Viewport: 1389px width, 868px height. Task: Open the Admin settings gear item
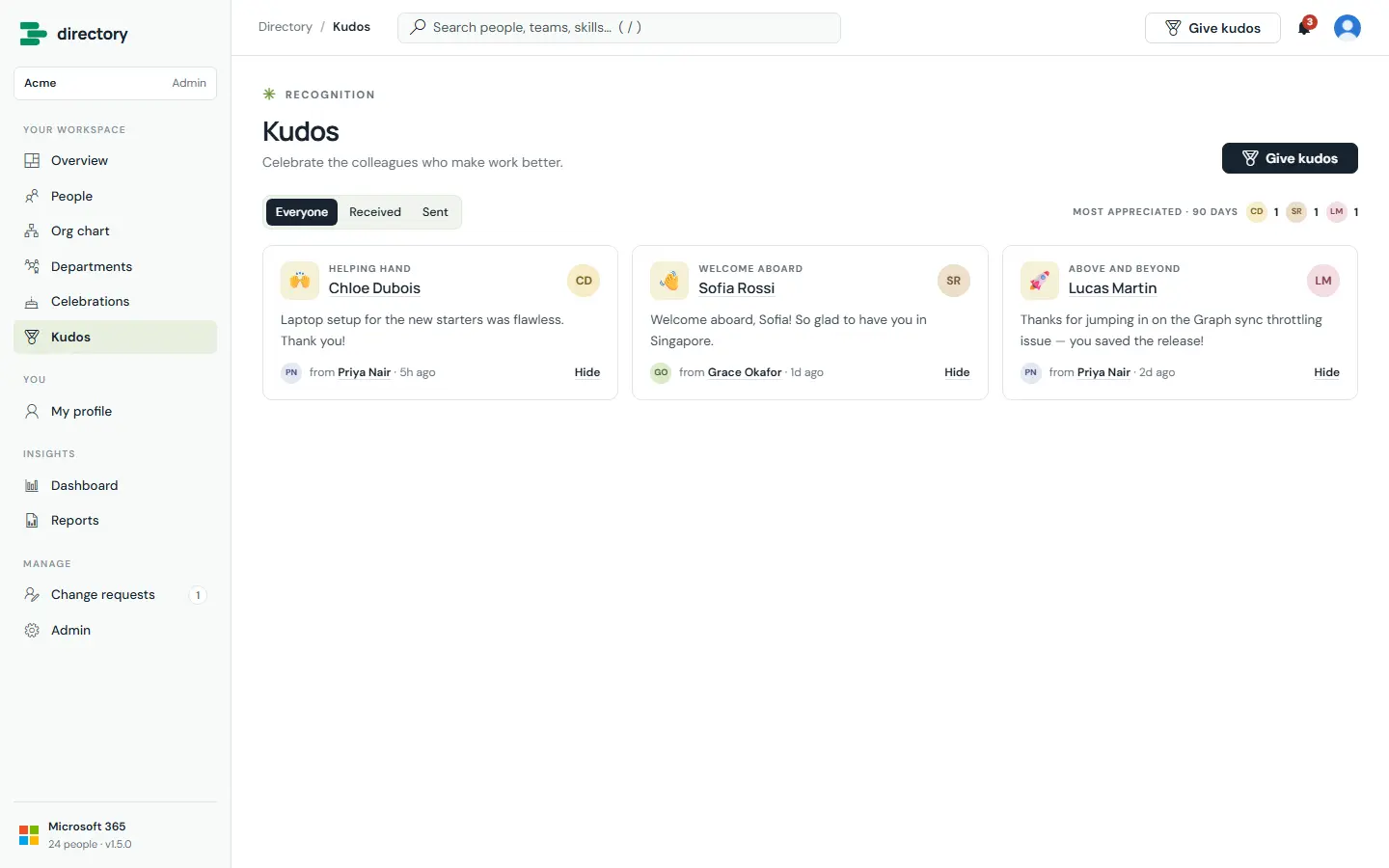pyautogui.click(x=115, y=630)
